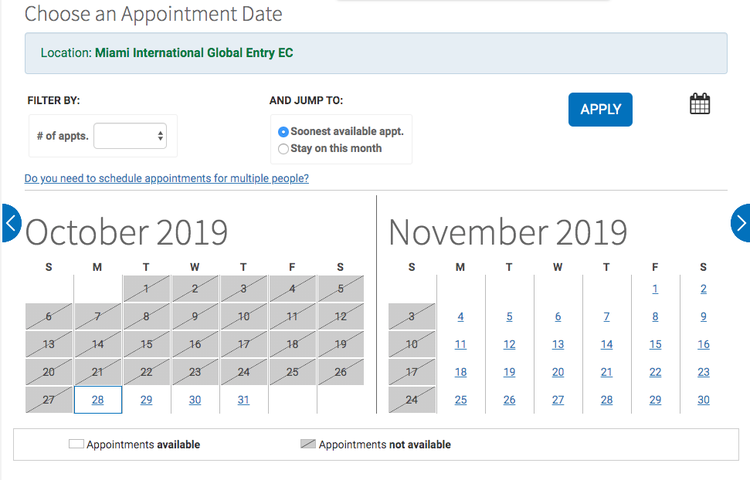Advance to next month with right arrow
This screenshot has width=750, height=480.
[x=740, y=223]
